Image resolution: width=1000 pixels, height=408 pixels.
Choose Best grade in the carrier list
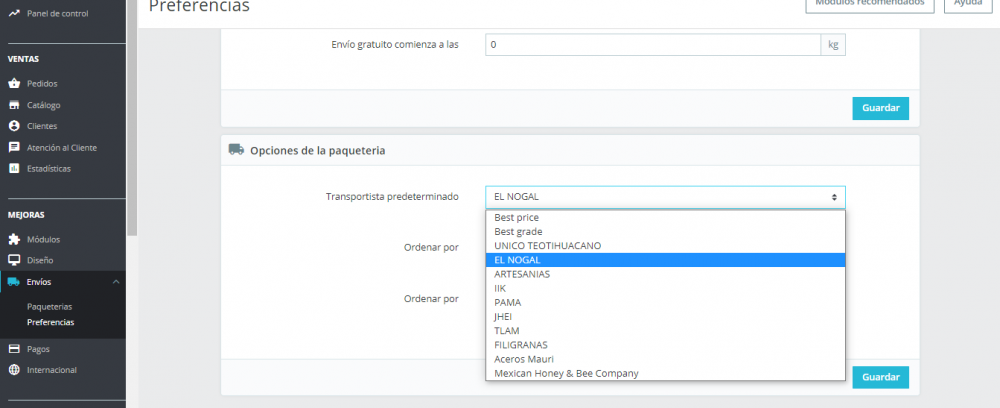665,231
